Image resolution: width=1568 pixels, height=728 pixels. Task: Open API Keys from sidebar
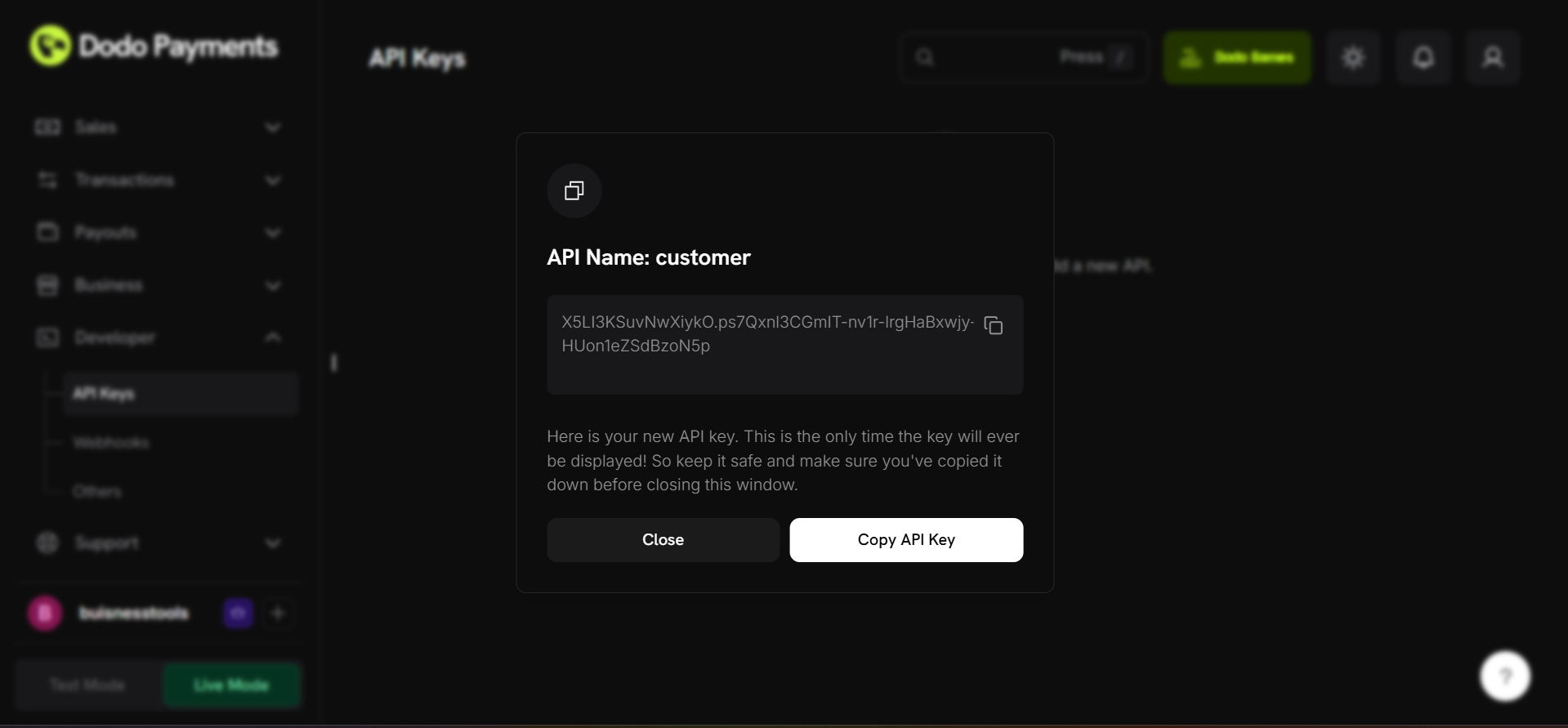click(103, 393)
